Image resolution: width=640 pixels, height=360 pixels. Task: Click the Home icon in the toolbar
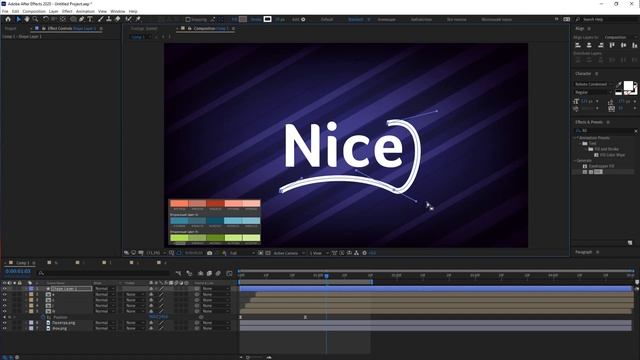click(x=8, y=19)
